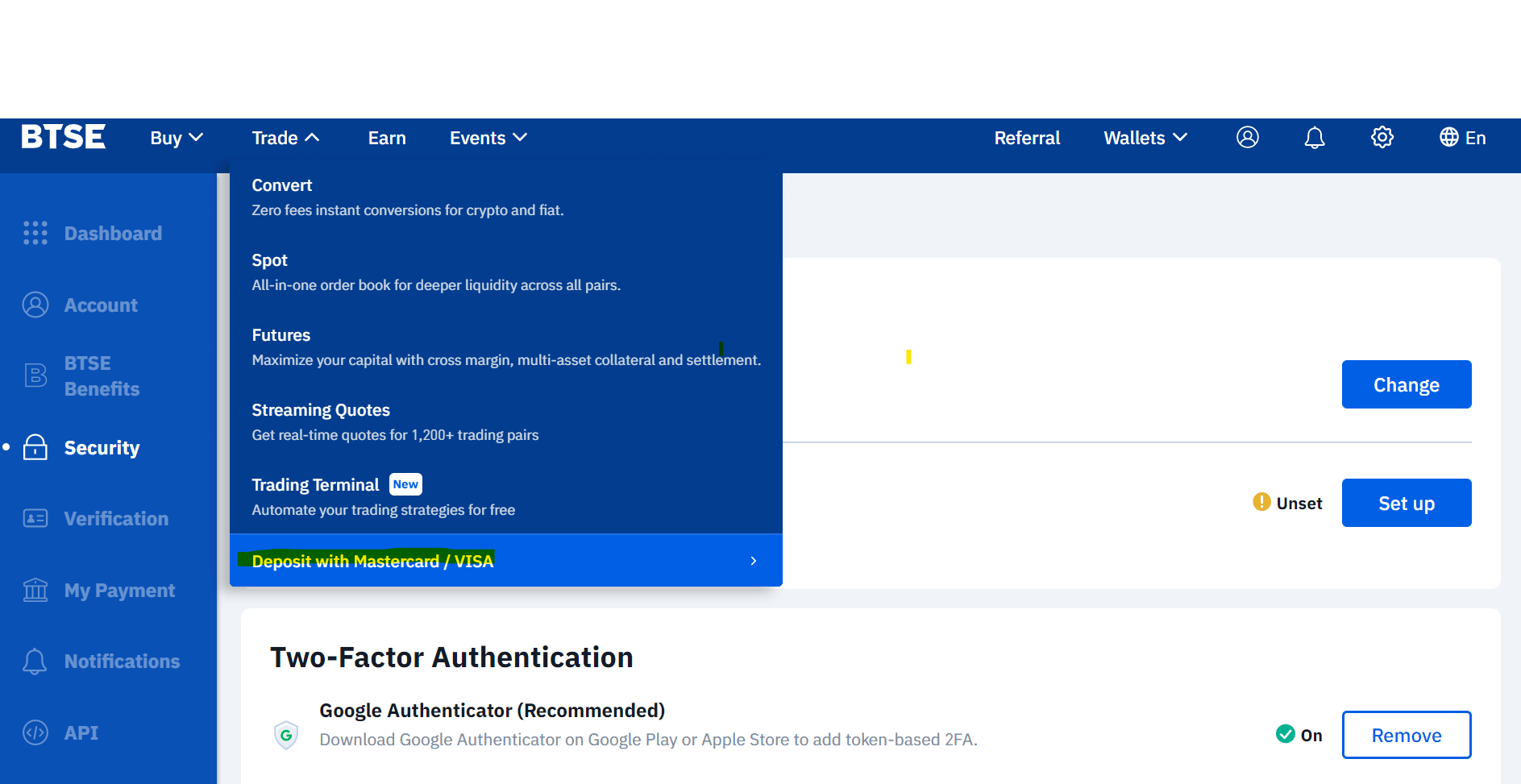
Task: Open Notifications in sidebar
Action: [x=122, y=662]
